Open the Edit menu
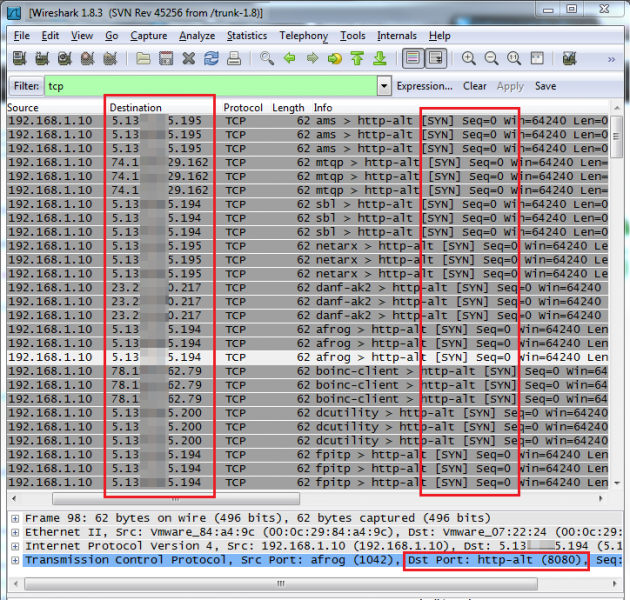This screenshot has width=630, height=600. click(50, 36)
